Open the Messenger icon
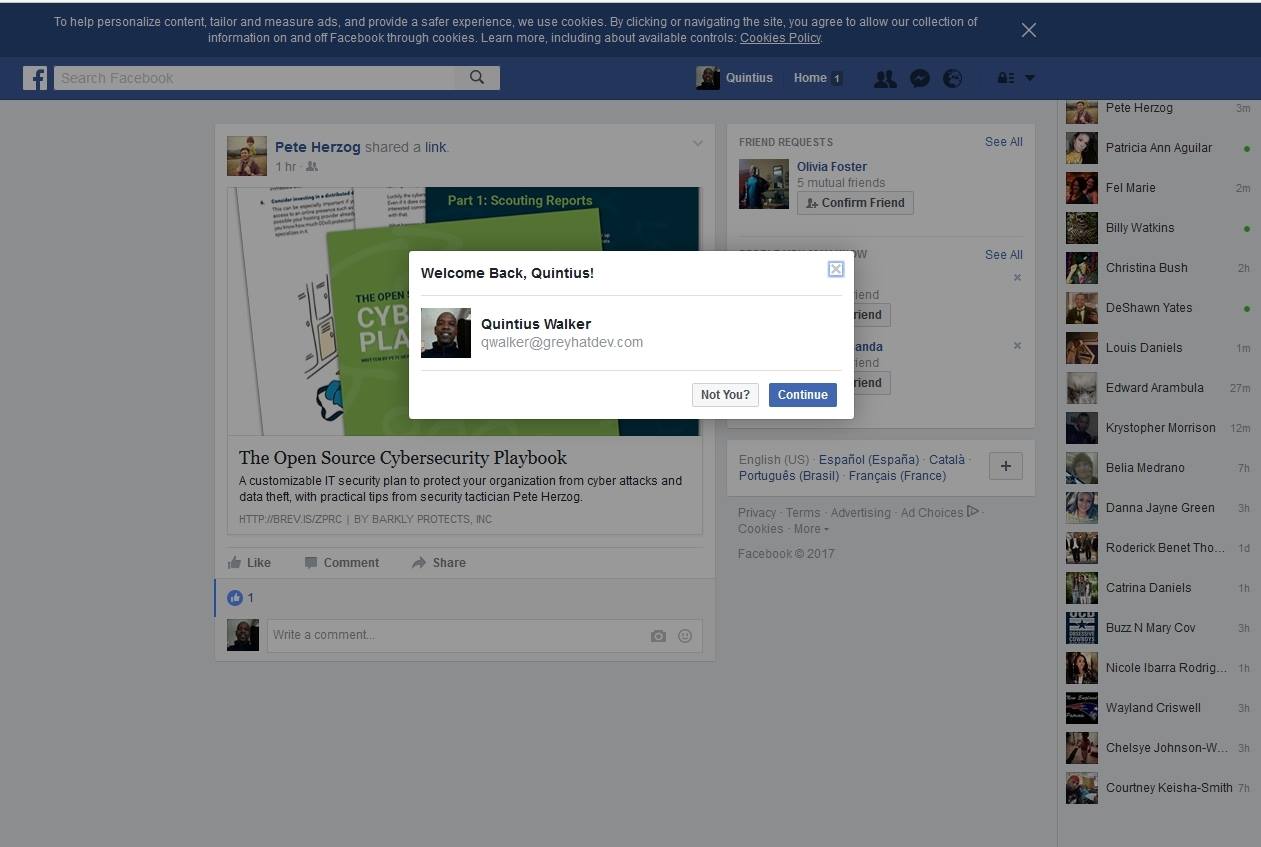 pyautogui.click(x=920, y=78)
